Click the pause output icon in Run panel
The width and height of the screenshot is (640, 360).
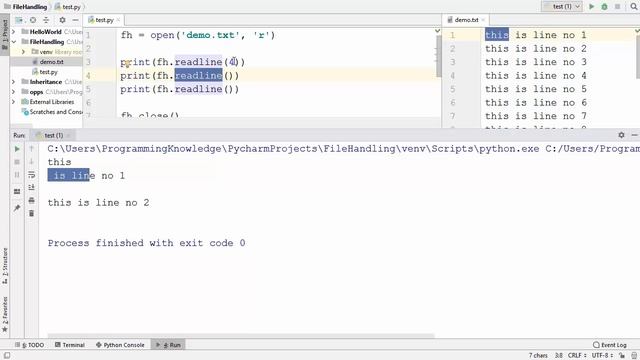[x=17, y=175]
